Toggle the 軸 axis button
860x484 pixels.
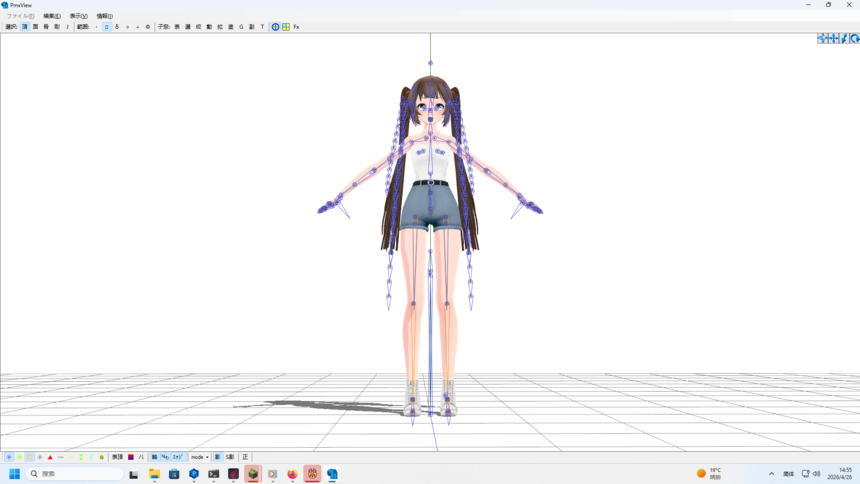(x=155, y=457)
